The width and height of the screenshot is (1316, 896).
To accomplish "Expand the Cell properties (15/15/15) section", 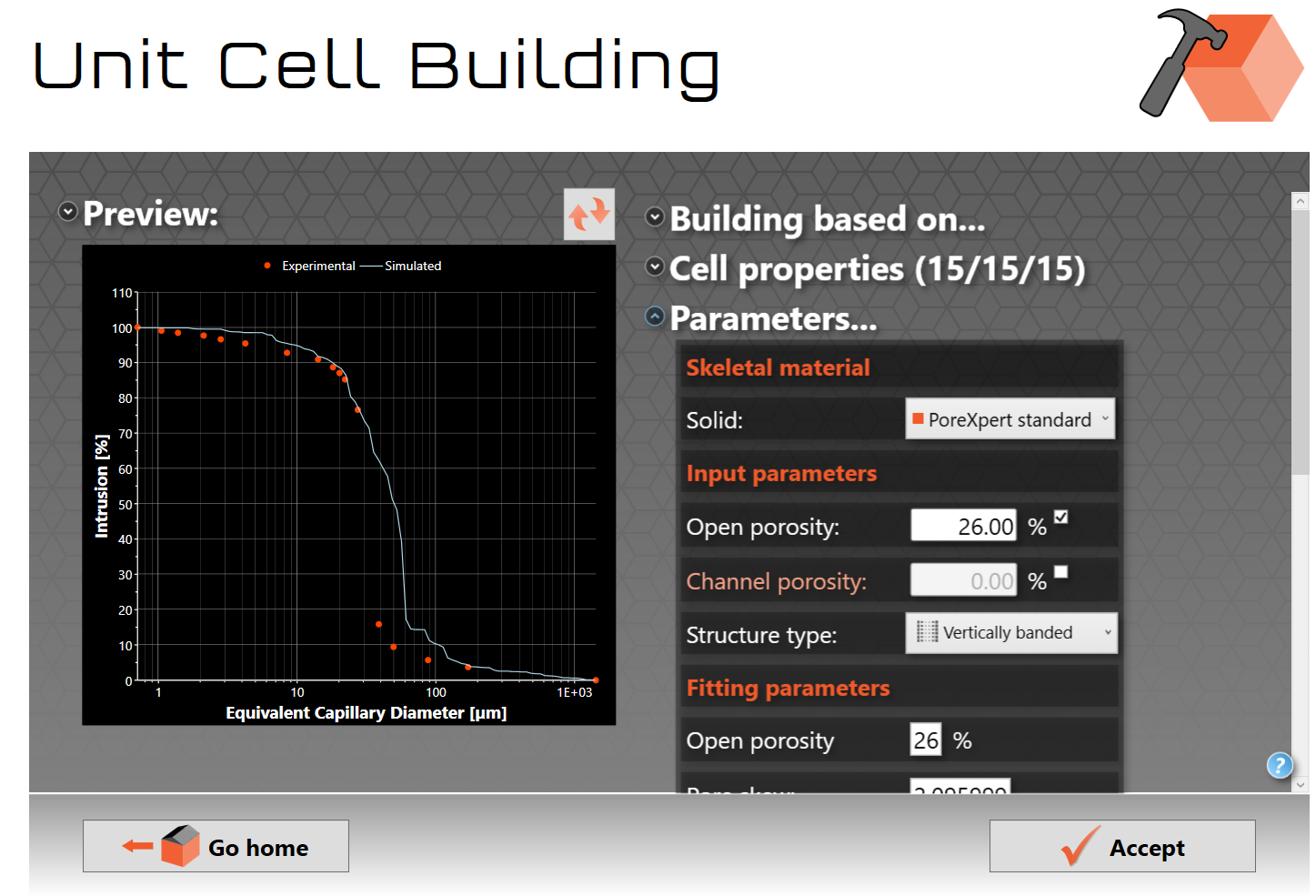I will [653, 267].
